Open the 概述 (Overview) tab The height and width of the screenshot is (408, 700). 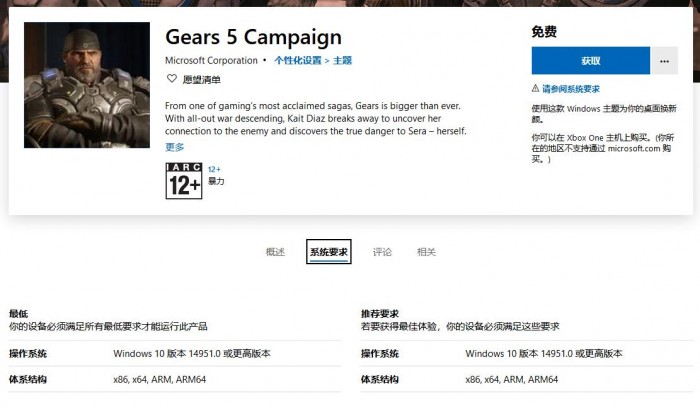[x=275, y=252]
